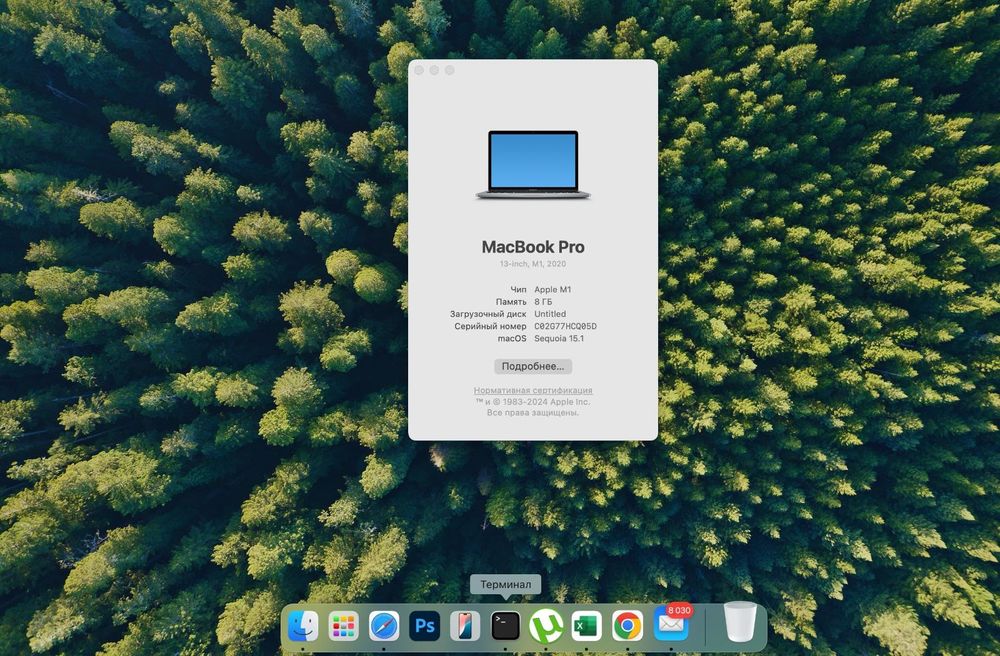Open Нормативная сертификация link
This screenshot has height=656, width=1000.
(533, 390)
